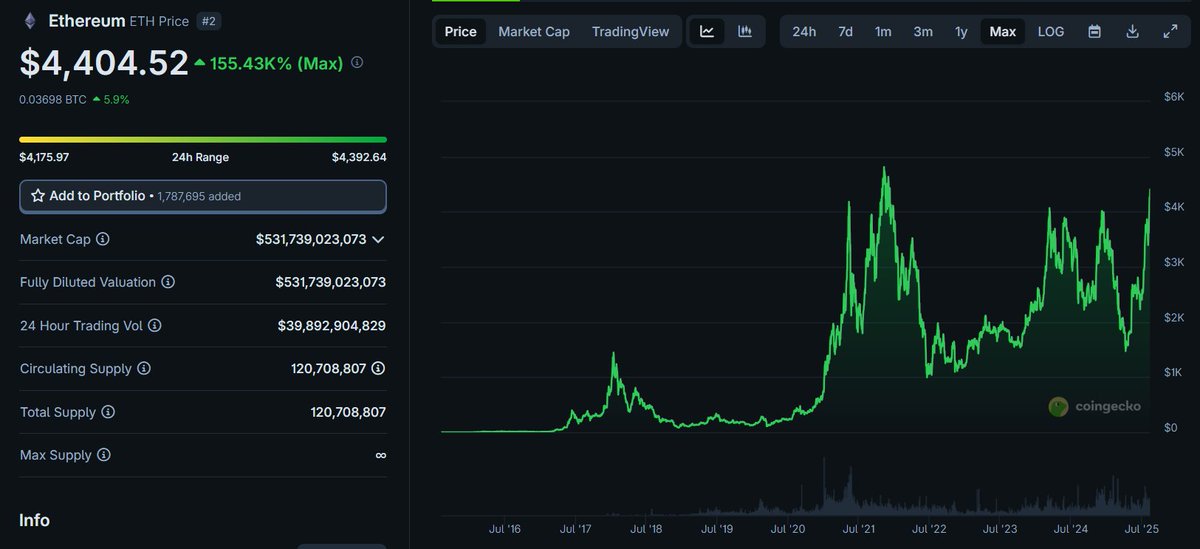Click the #2 rank badge
1200x549 pixels.
pyautogui.click(x=209, y=21)
